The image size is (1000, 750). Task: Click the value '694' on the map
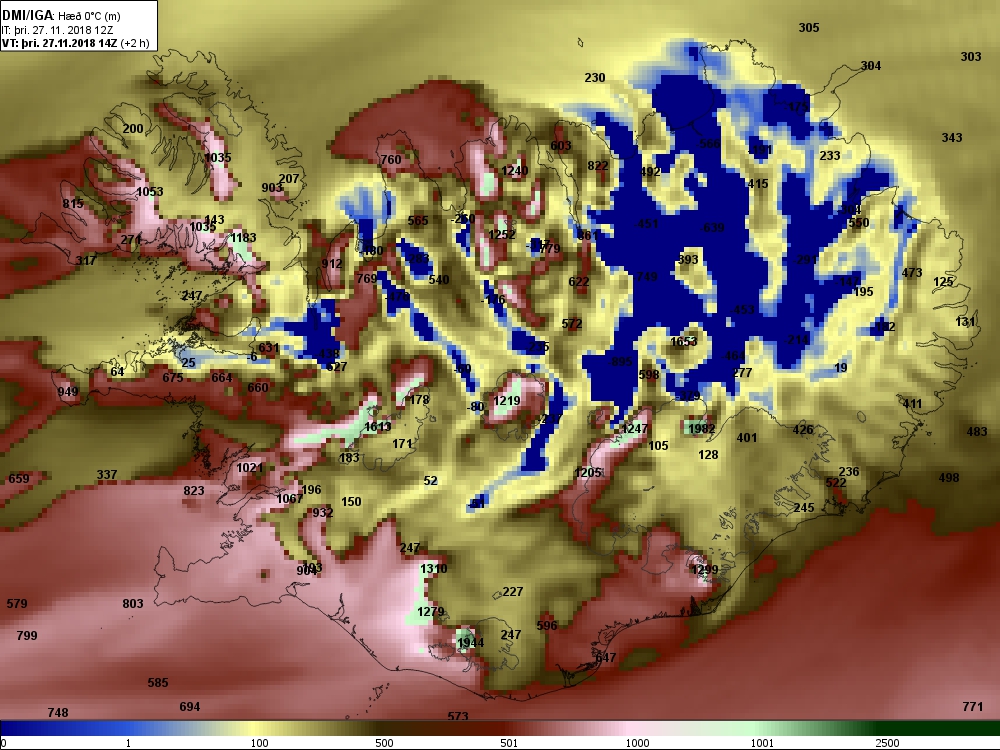(x=189, y=707)
